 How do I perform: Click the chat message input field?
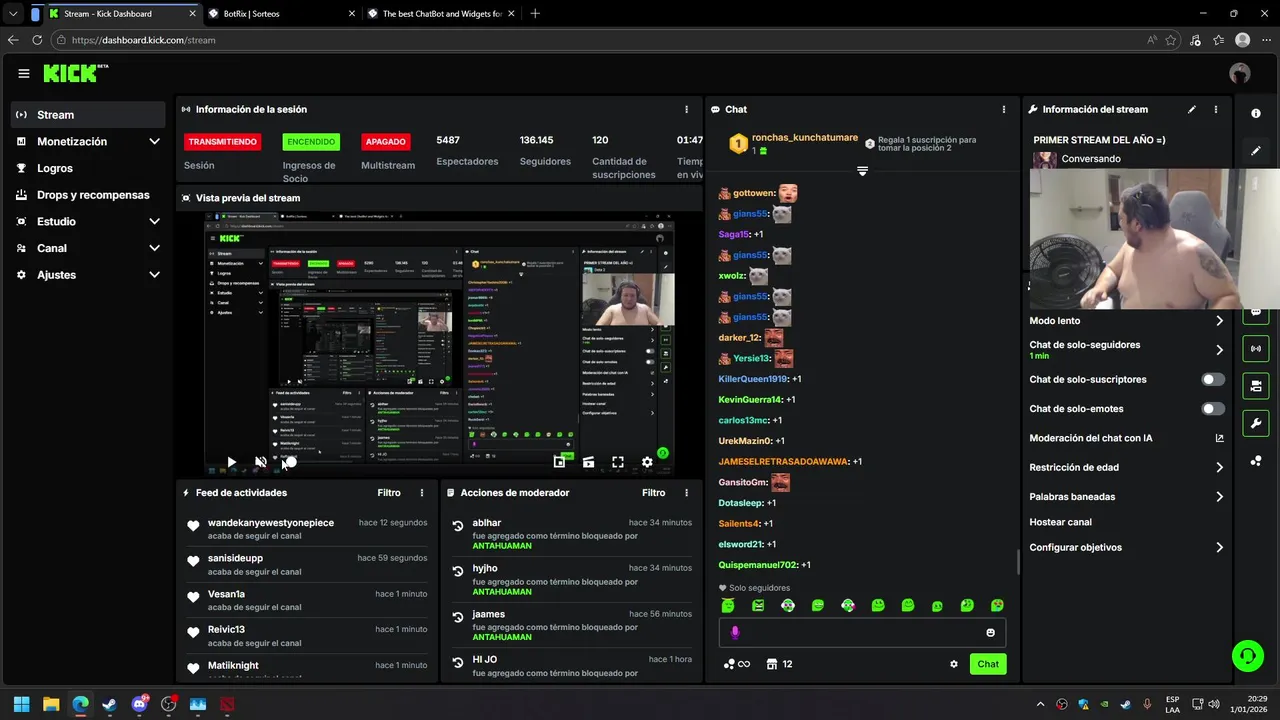pos(862,632)
